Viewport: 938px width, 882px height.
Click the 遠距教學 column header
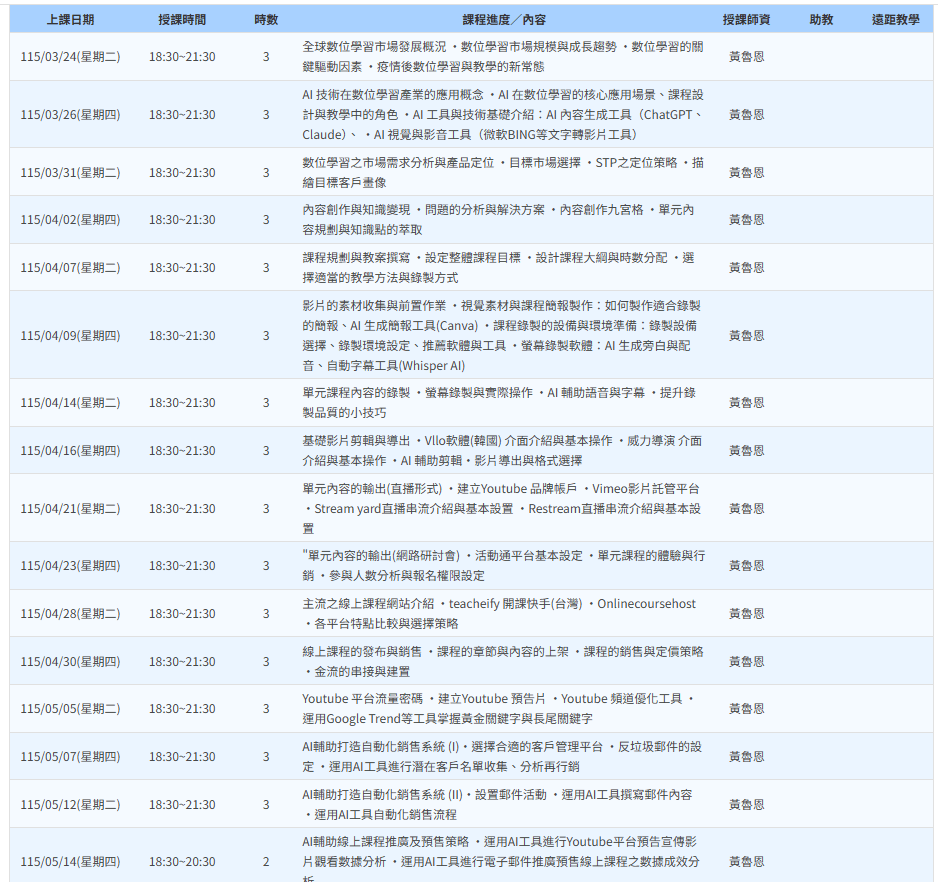point(895,20)
